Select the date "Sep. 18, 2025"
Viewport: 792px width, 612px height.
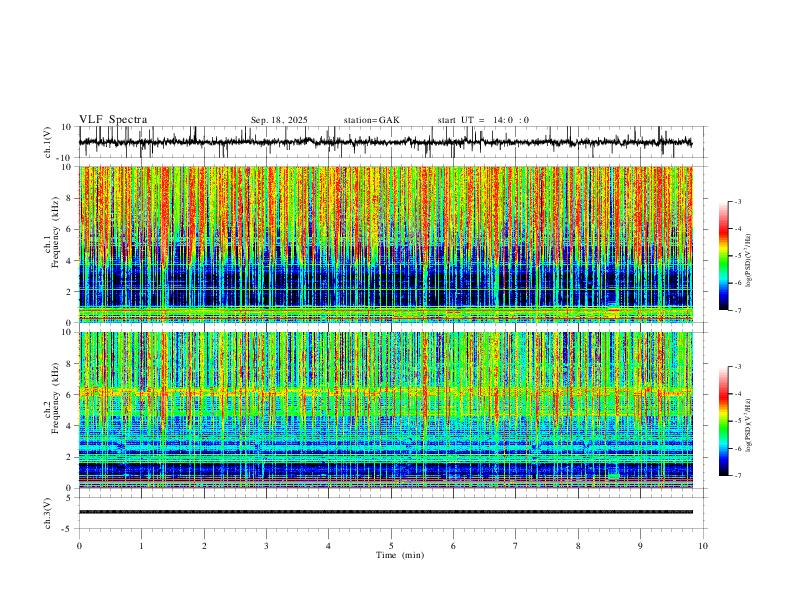pyautogui.click(x=279, y=120)
